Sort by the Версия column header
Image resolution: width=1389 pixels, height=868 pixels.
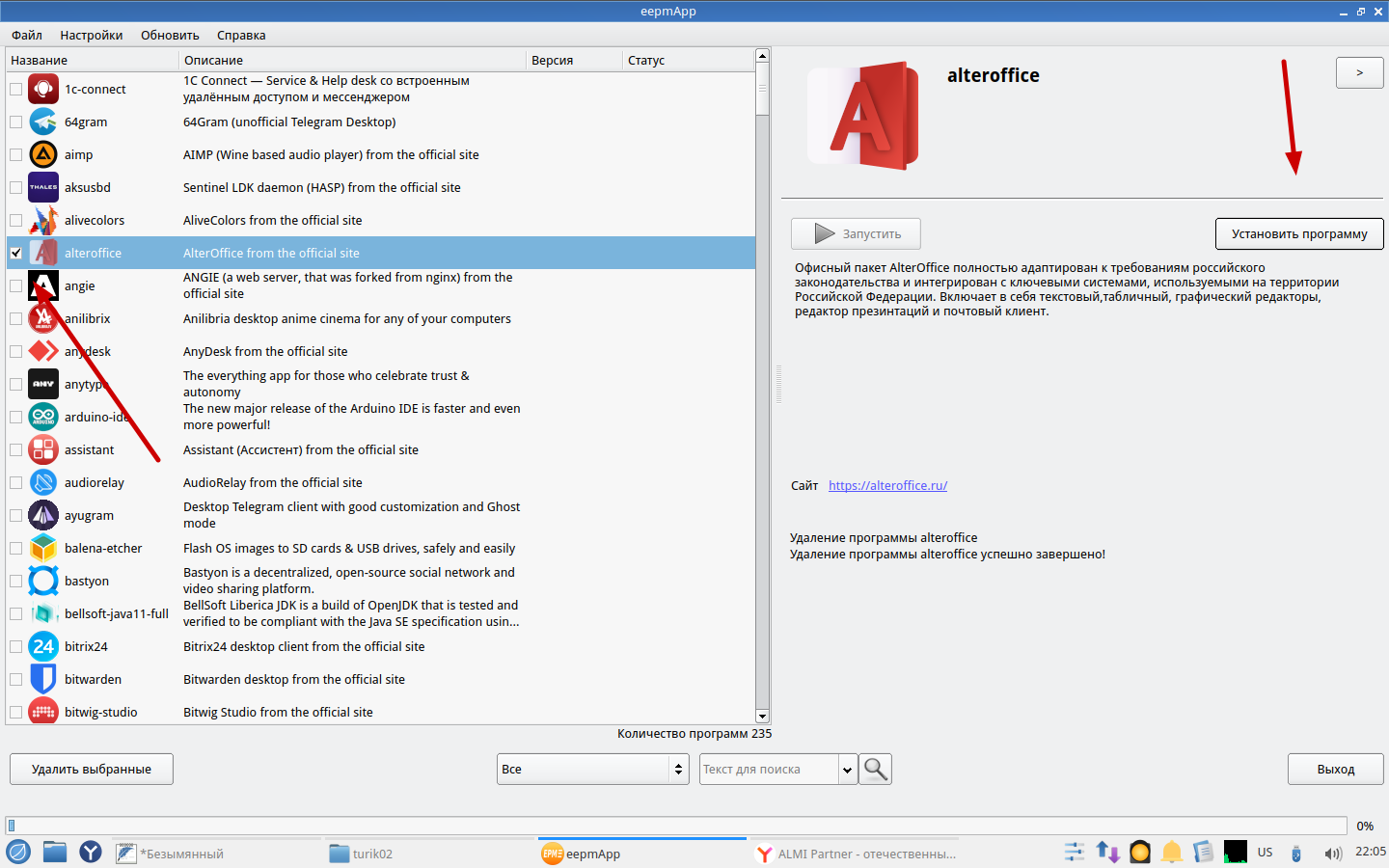pos(575,60)
